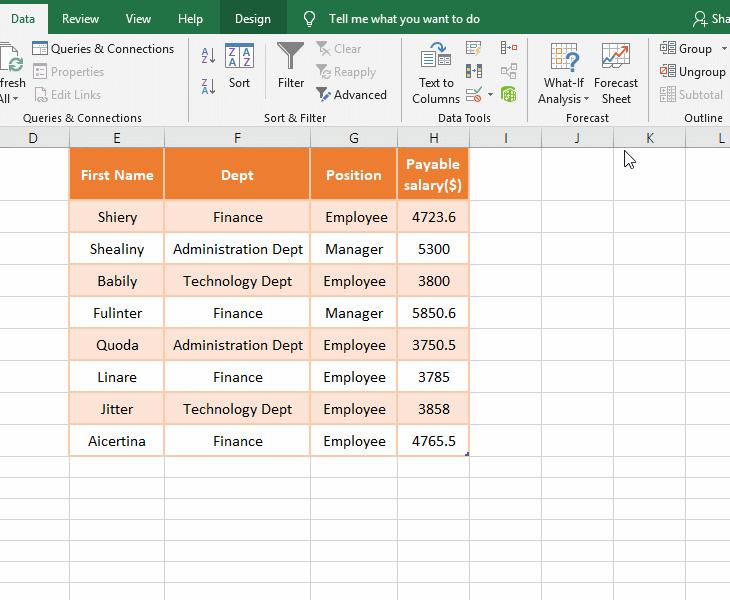This screenshot has height=600, width=730.
Task: Sort the column Z to A descending
Action: (x=208, y=86)
